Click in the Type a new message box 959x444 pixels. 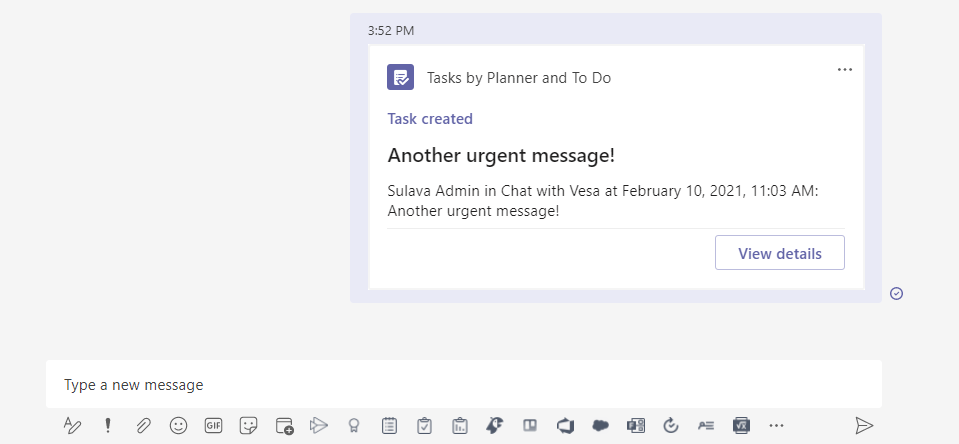click(463, 384)
